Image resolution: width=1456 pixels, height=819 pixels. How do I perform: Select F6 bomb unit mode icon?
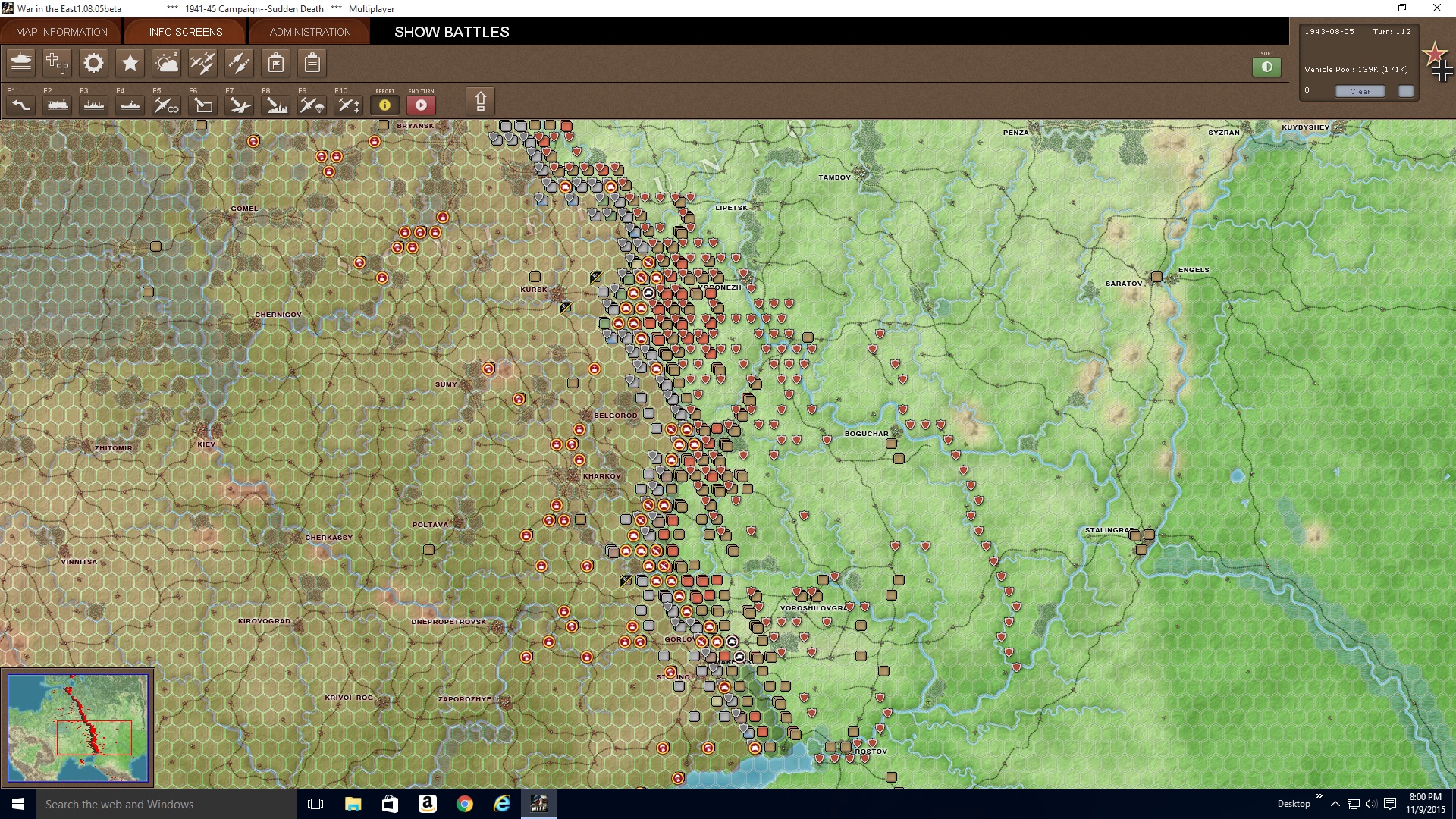[203, 105]
